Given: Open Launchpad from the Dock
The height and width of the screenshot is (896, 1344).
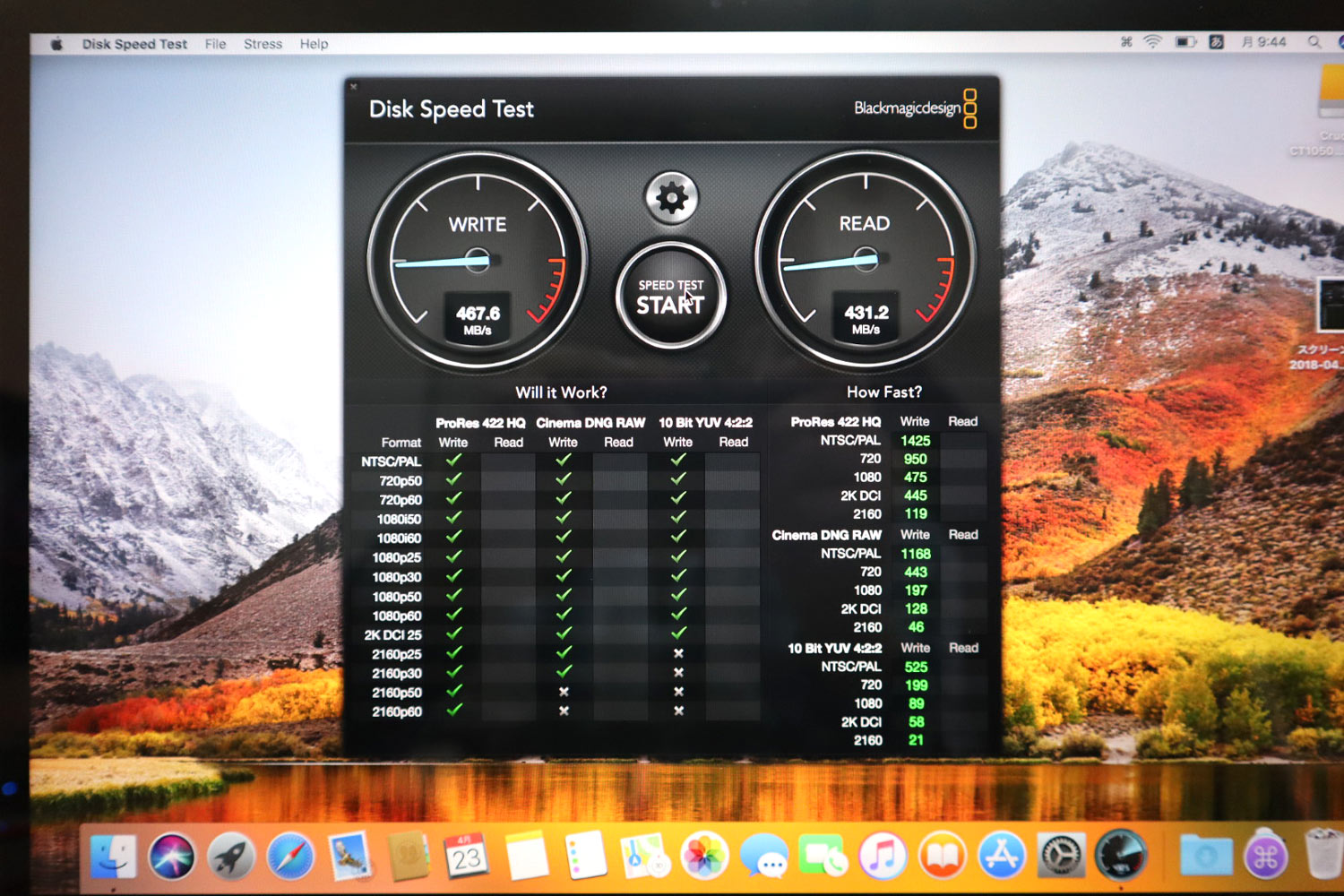Looking at the screenshot, I should tap(231, 857).
